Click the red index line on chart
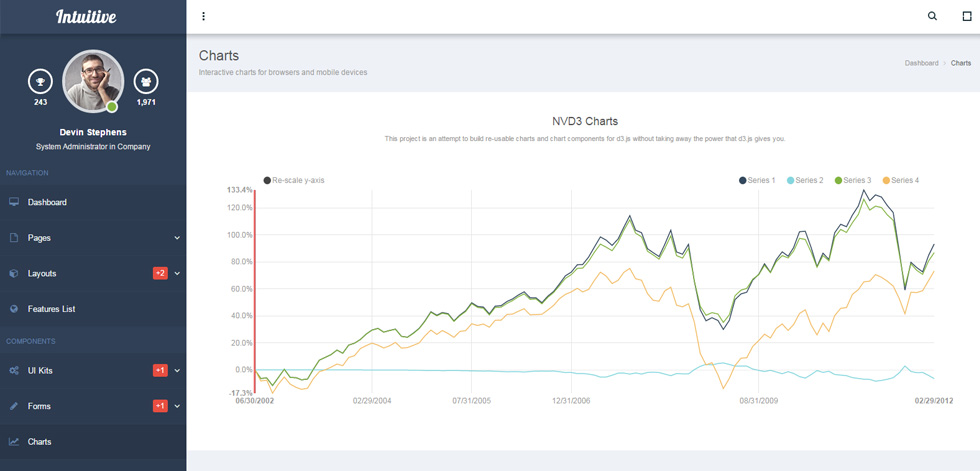This screenshot has width=980, height=471. [x=255, y=291]
